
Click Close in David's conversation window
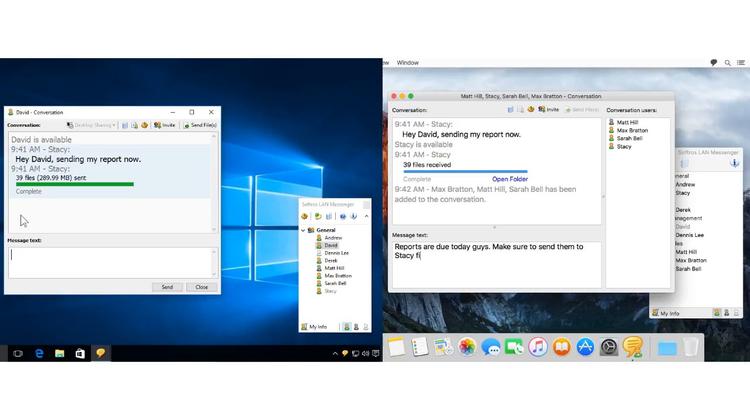coord(201,287)
